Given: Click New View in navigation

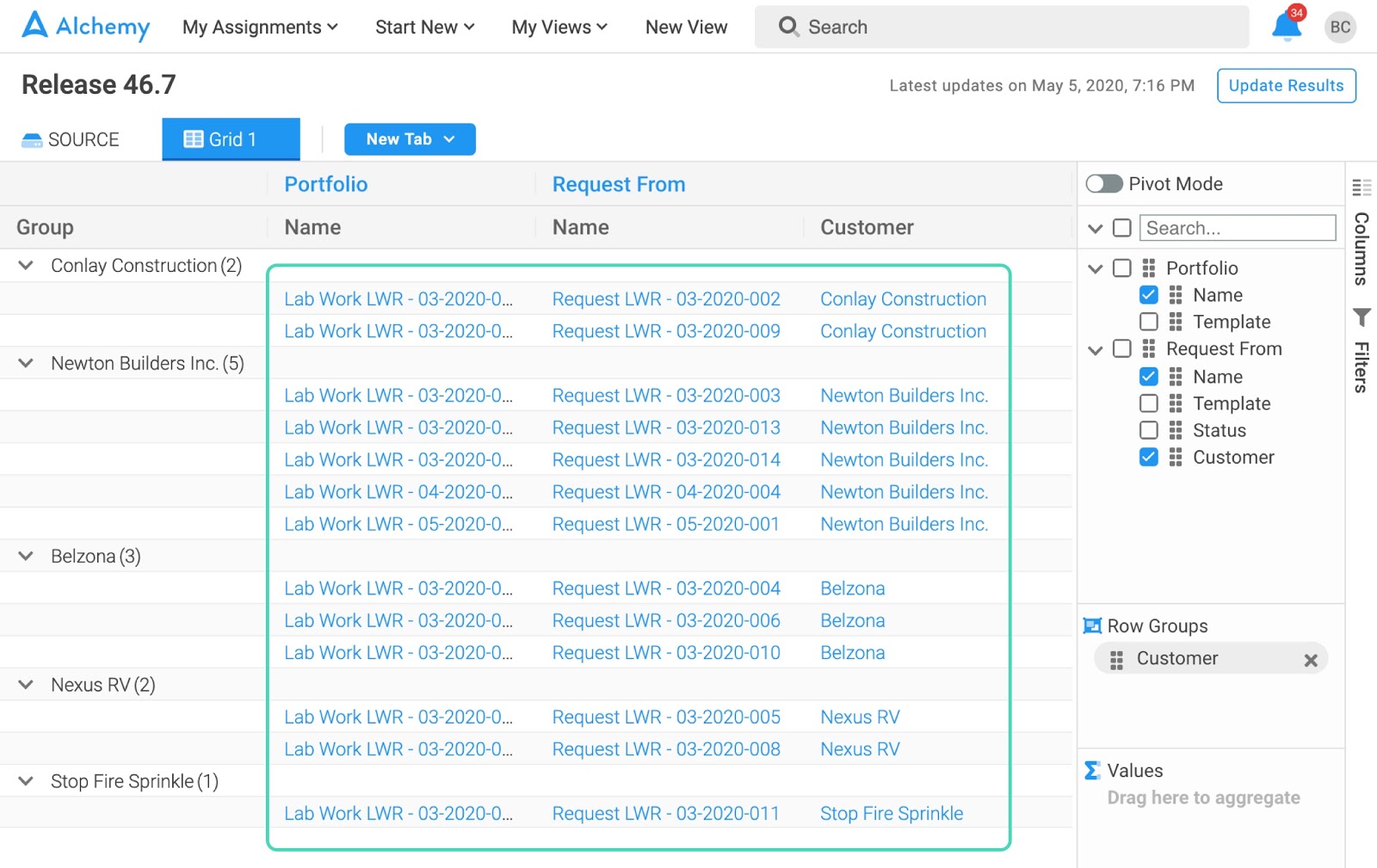Looking at the screenshot, I should [686, 27].
